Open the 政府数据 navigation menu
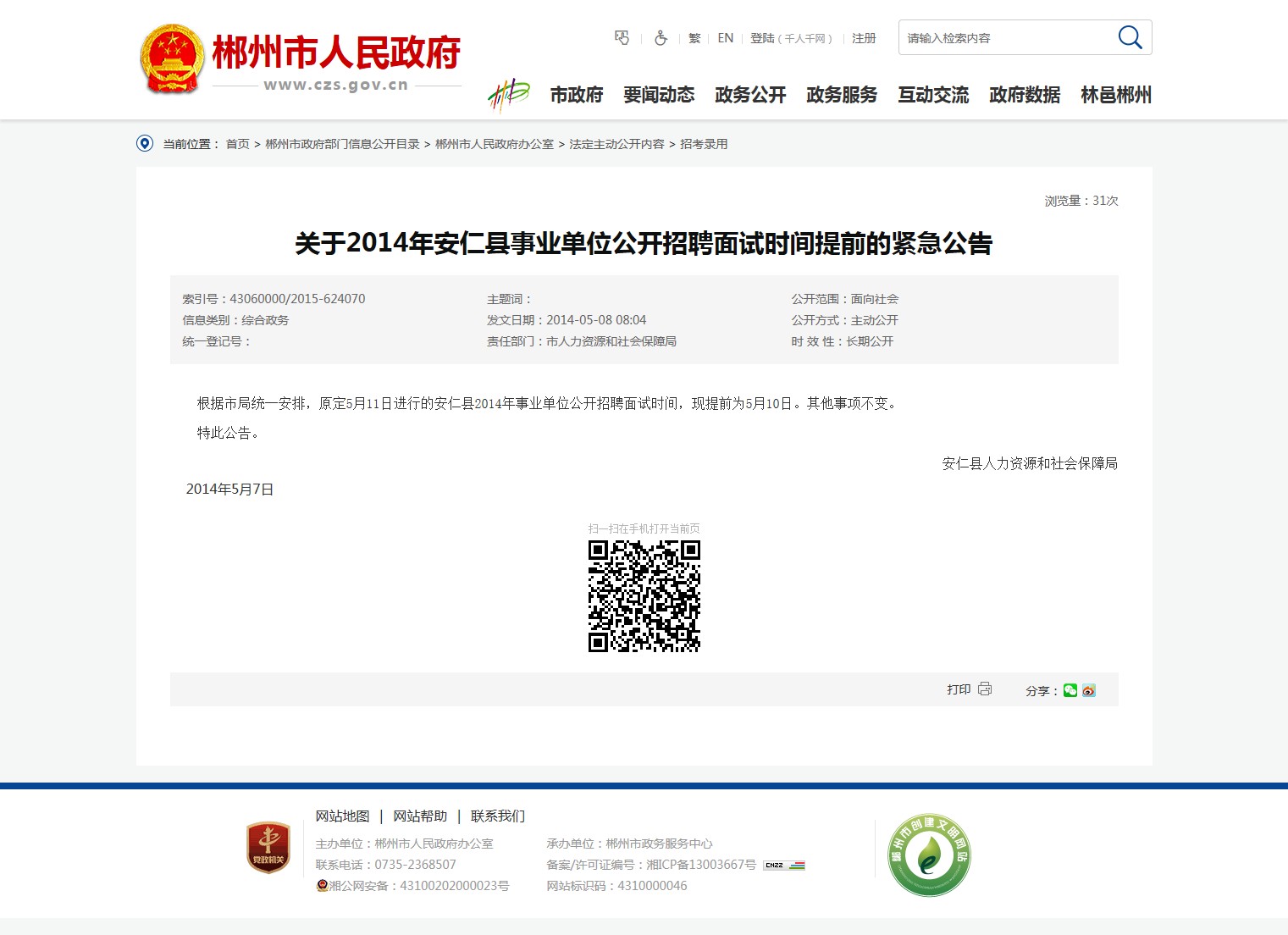This screenshot has height=935, width=1288. tap(1025, 95)
